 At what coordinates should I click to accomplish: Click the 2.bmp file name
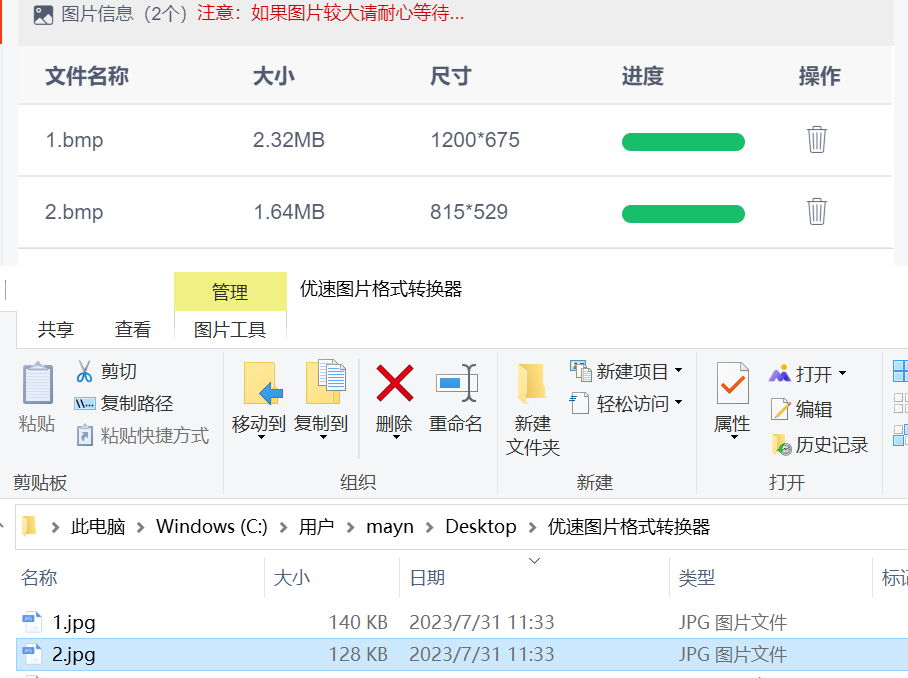74,212
